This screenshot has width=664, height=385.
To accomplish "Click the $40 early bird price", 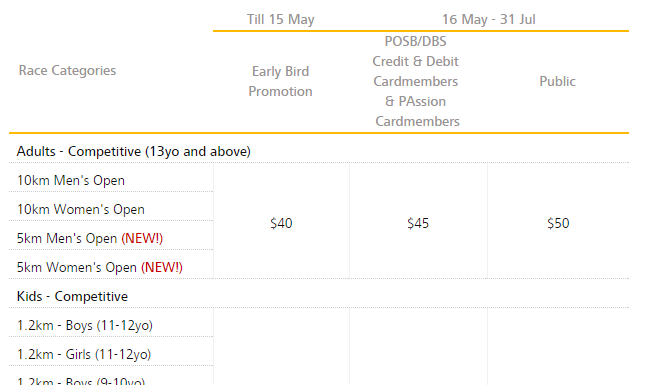I will [281, 223].
